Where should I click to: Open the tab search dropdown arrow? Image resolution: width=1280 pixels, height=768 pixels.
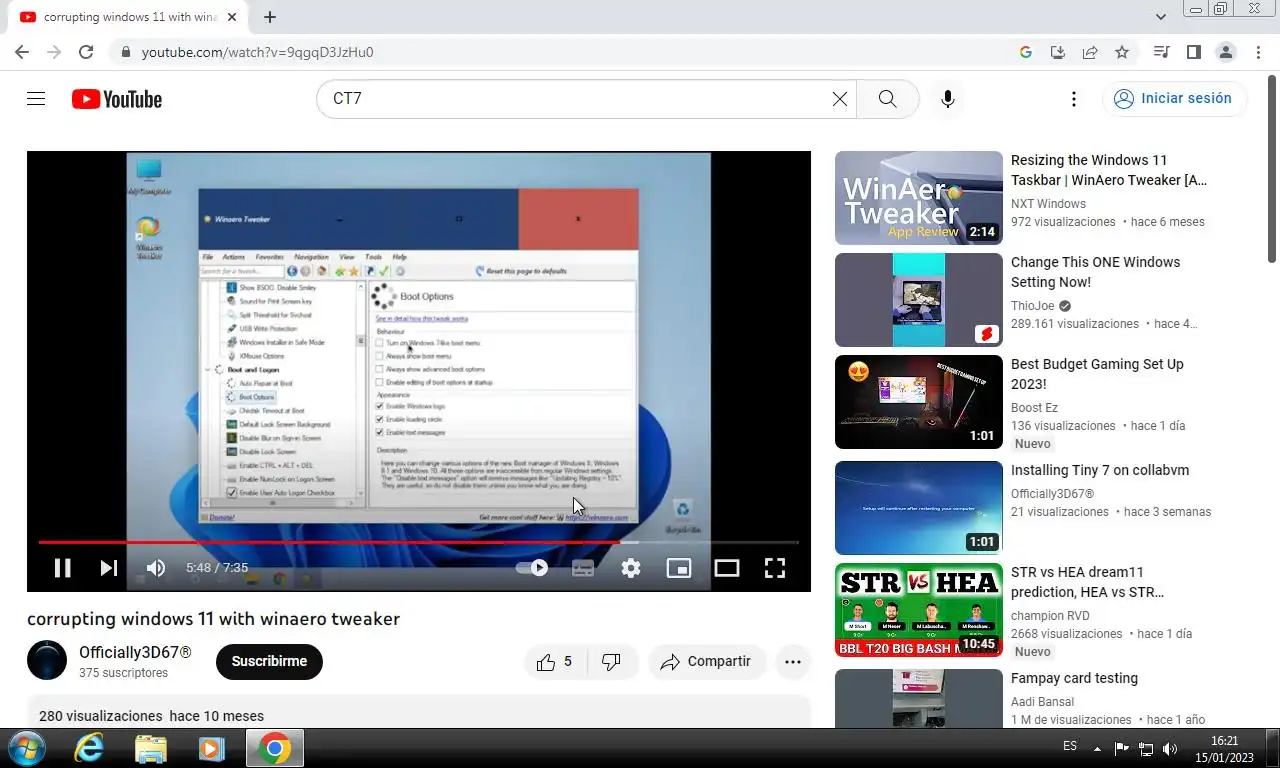point(1160,17)
